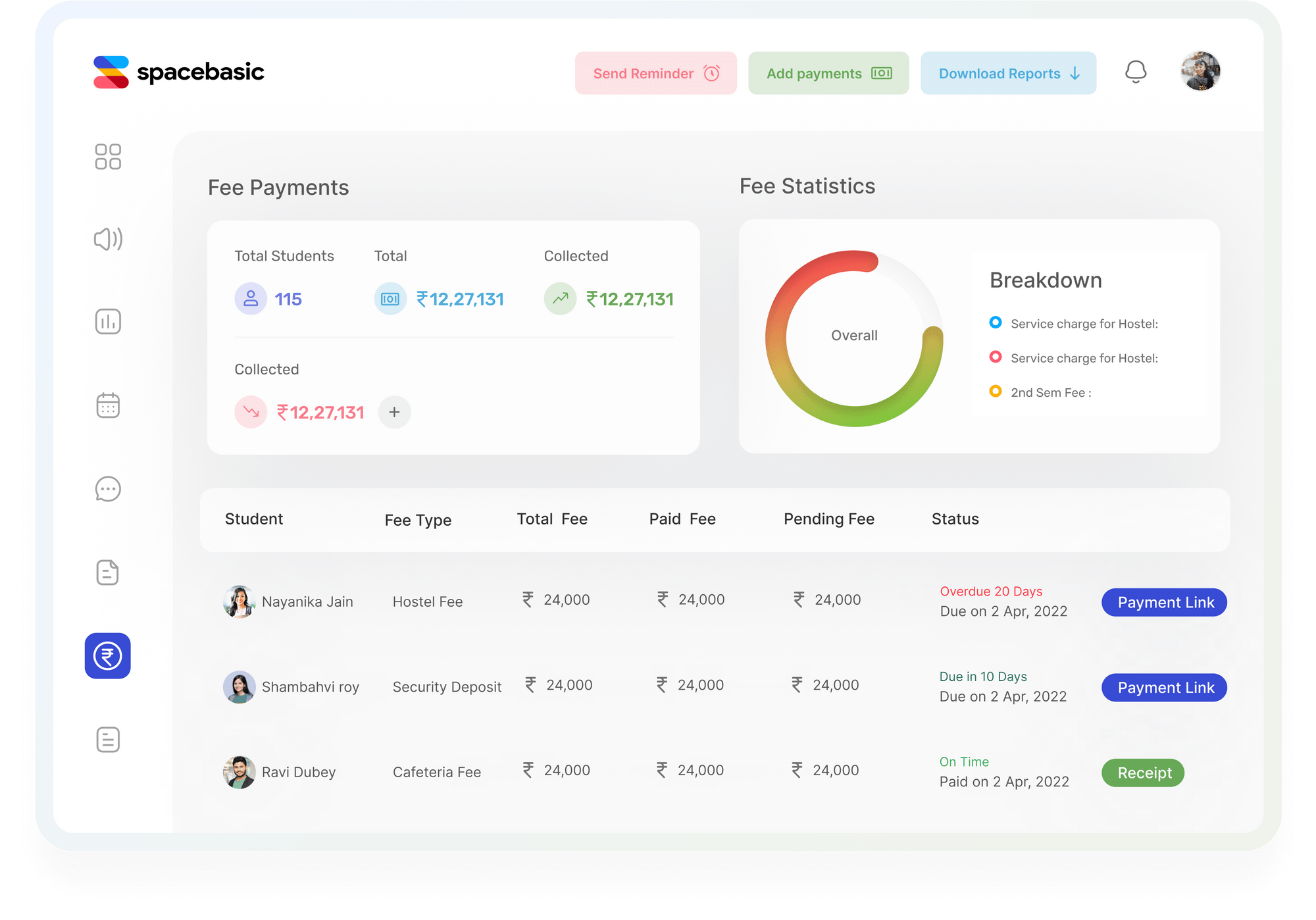Screen dimensions: 1316x920
Task: Expand additional collected details with the plus button
Action: tap(394, 412)
